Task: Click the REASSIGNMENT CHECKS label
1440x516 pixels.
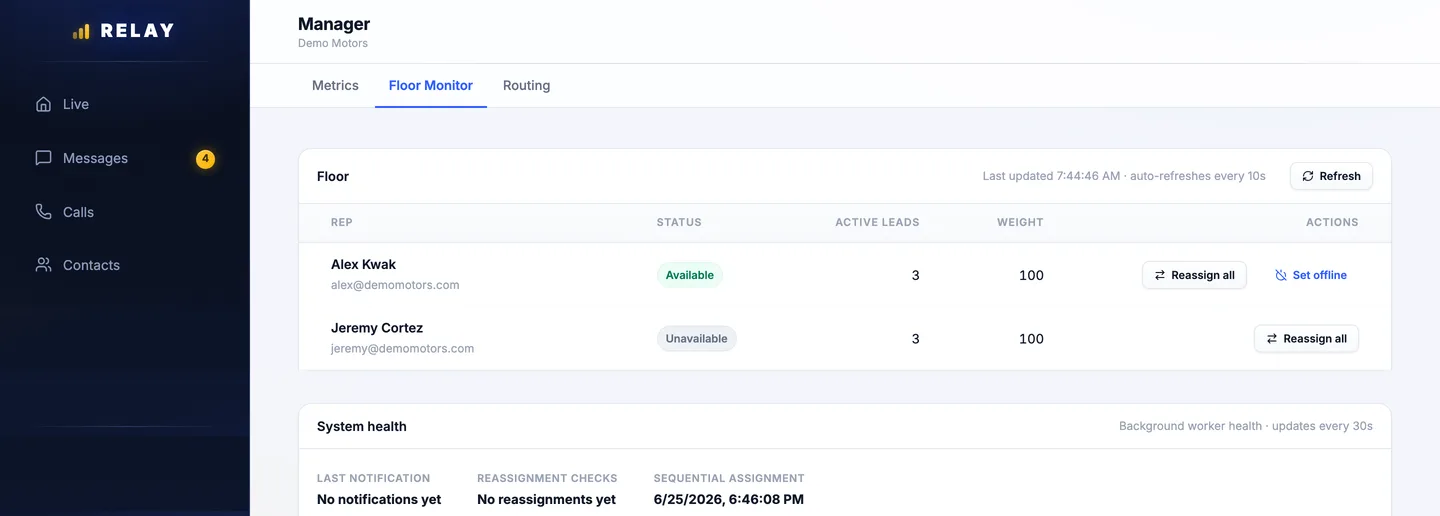Action: (547, 478)
